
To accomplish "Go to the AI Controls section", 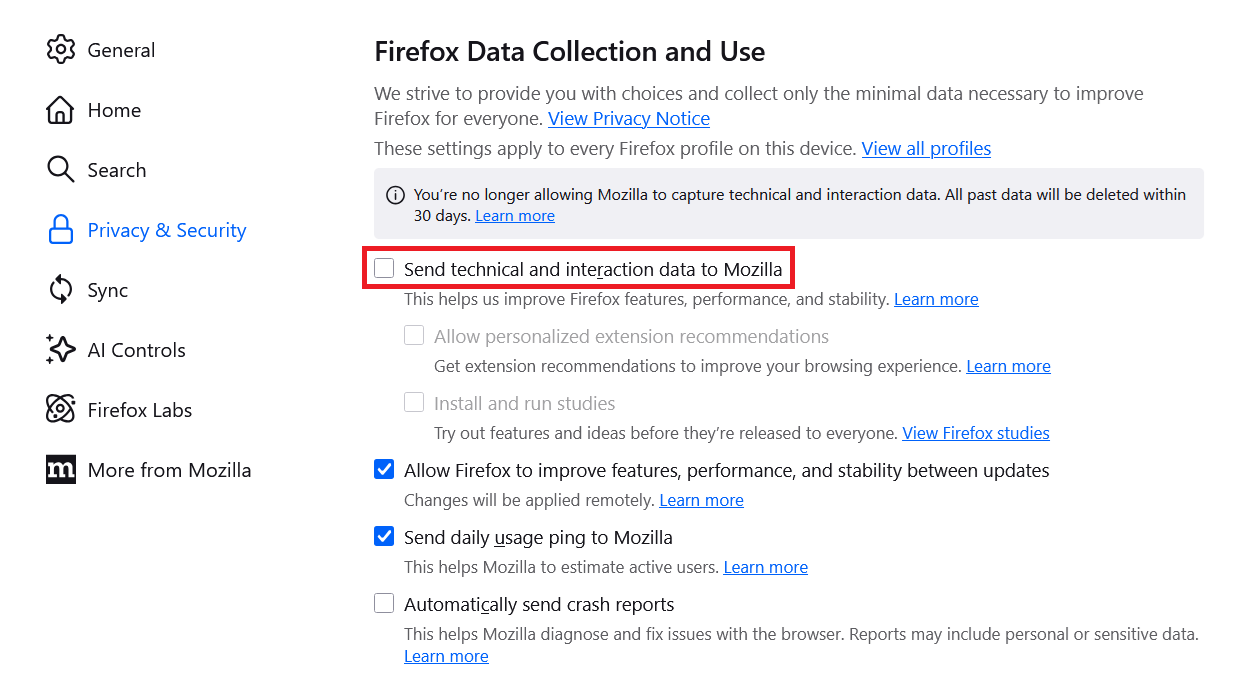I will point(136,350).
